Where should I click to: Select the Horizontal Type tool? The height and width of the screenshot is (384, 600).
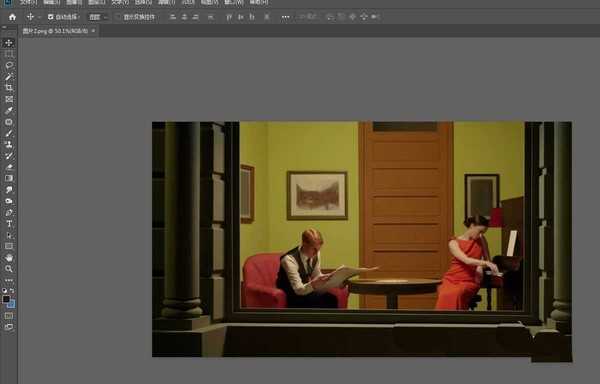(x=9, y=224)
